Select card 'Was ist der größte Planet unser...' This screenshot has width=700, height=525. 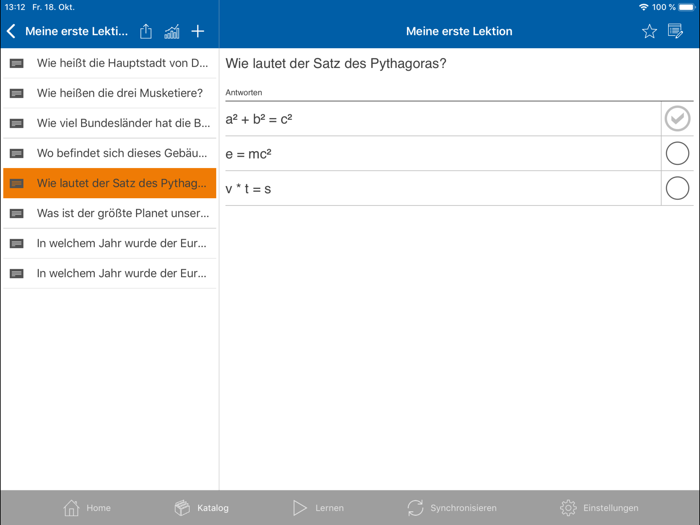tap(110, 213)
